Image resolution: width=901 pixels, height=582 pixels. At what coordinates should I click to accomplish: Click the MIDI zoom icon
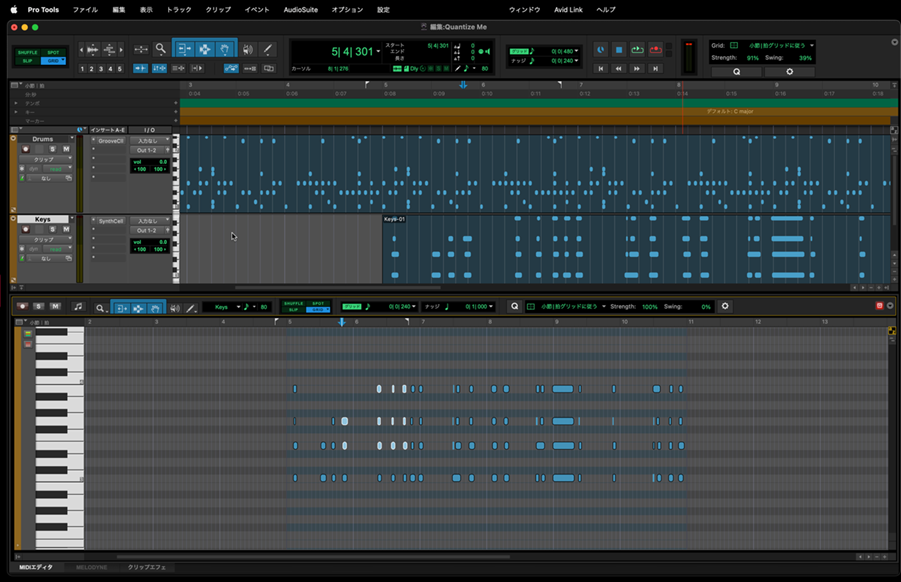point(109,49)
